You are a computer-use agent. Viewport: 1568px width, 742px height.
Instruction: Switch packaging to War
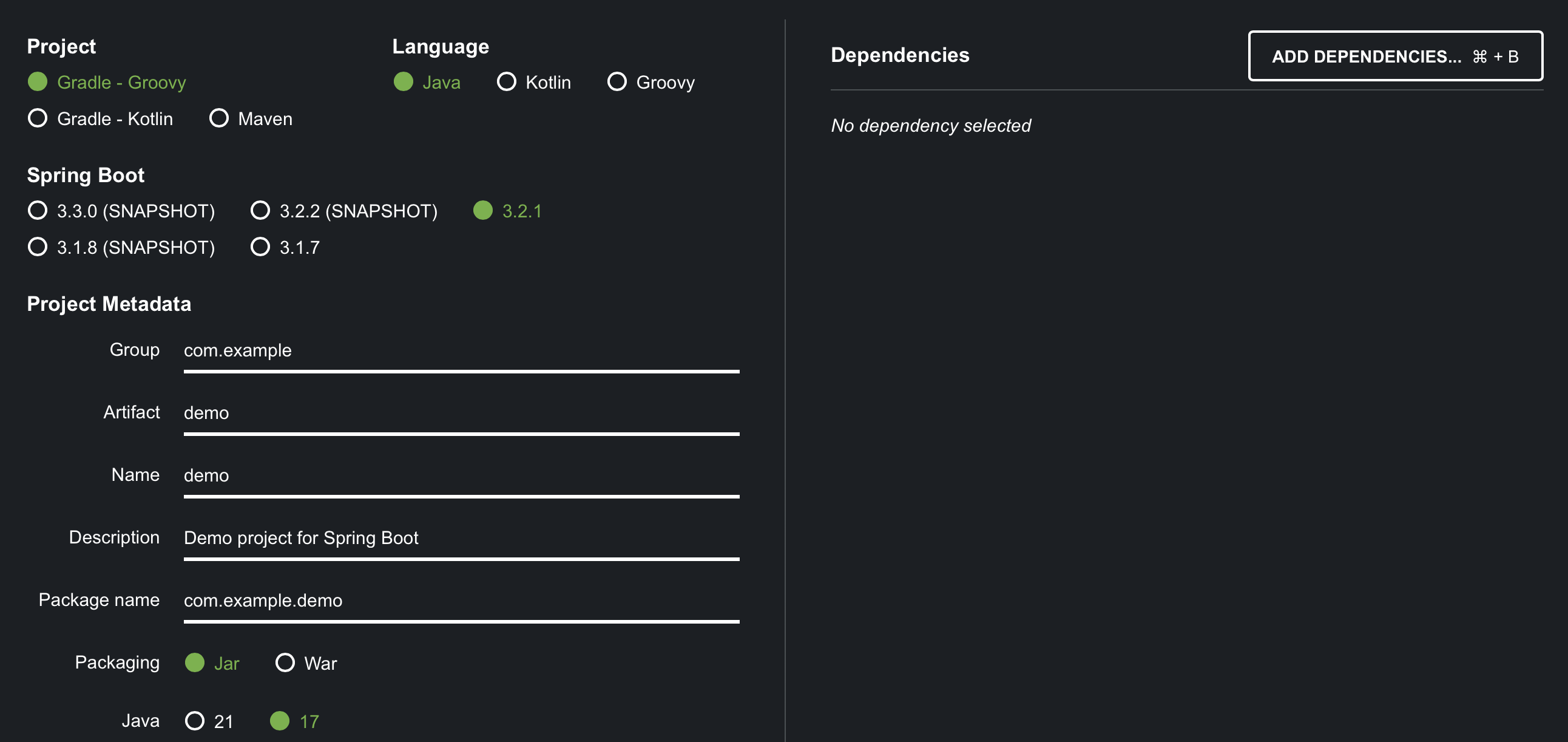[x=306, y=663]
